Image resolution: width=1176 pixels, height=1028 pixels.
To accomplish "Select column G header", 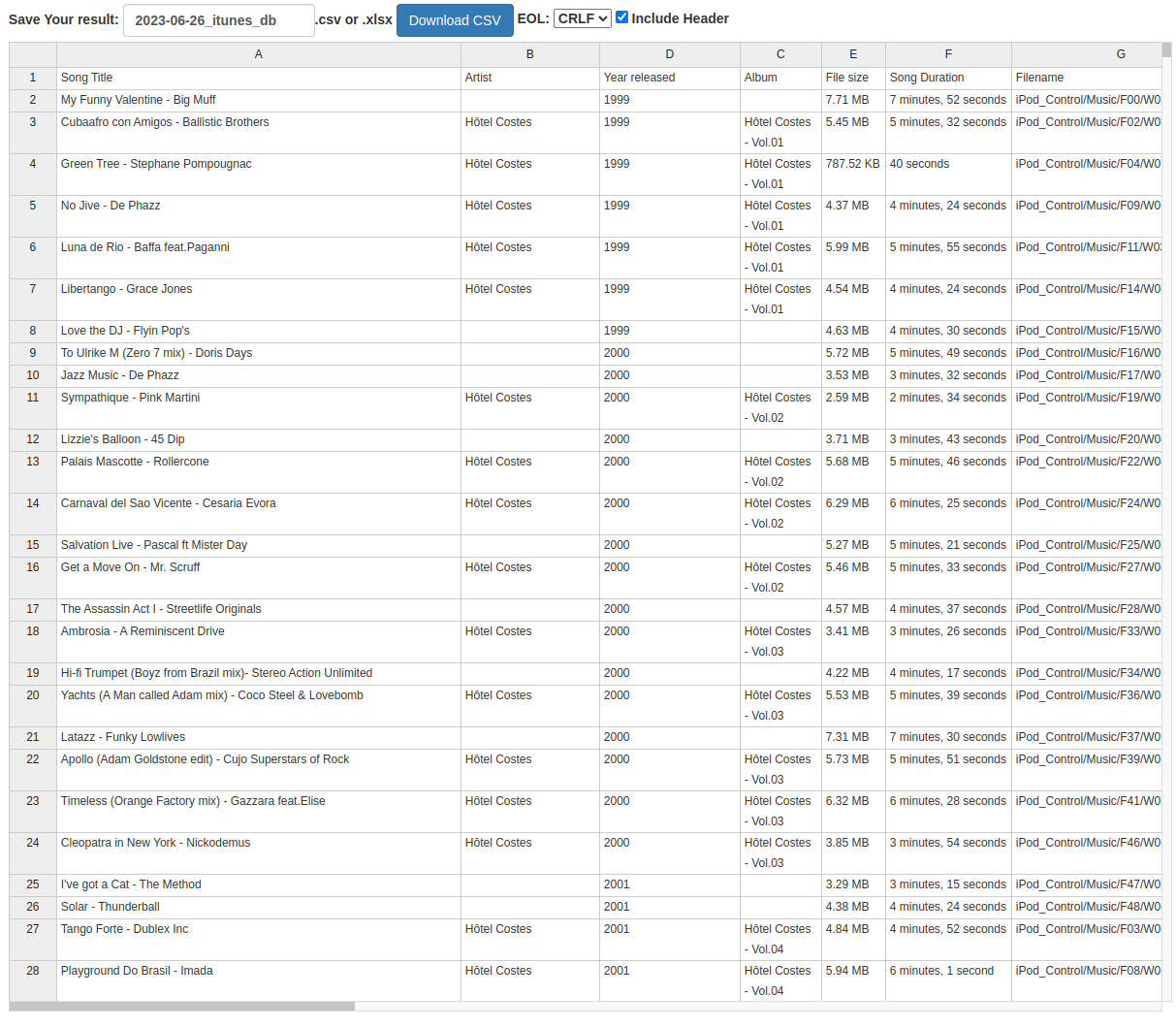I will (x=1087, y=54).
